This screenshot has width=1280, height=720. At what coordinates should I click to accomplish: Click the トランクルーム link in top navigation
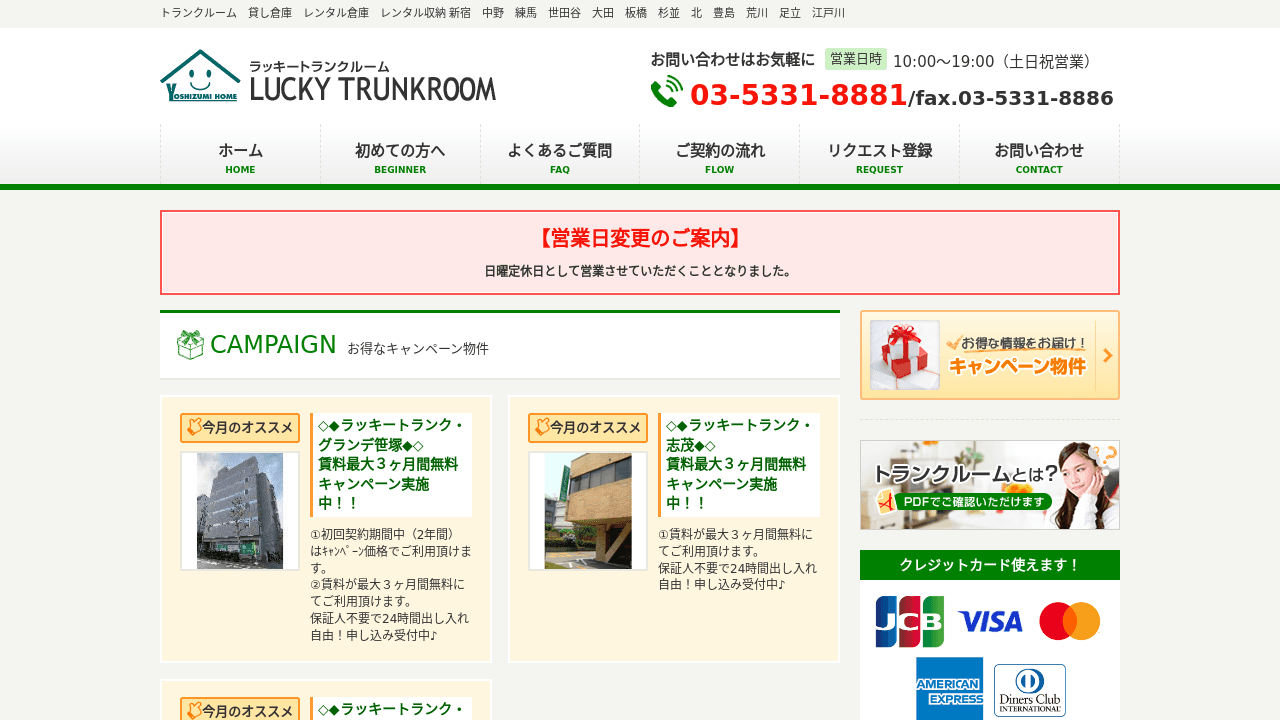click(x=198, y=13)
